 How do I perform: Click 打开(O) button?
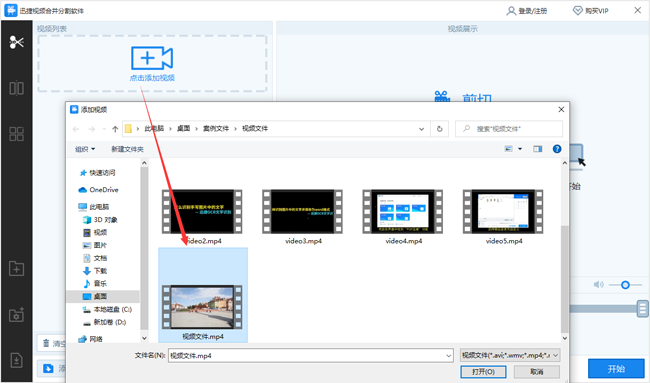tap(483, 372)
